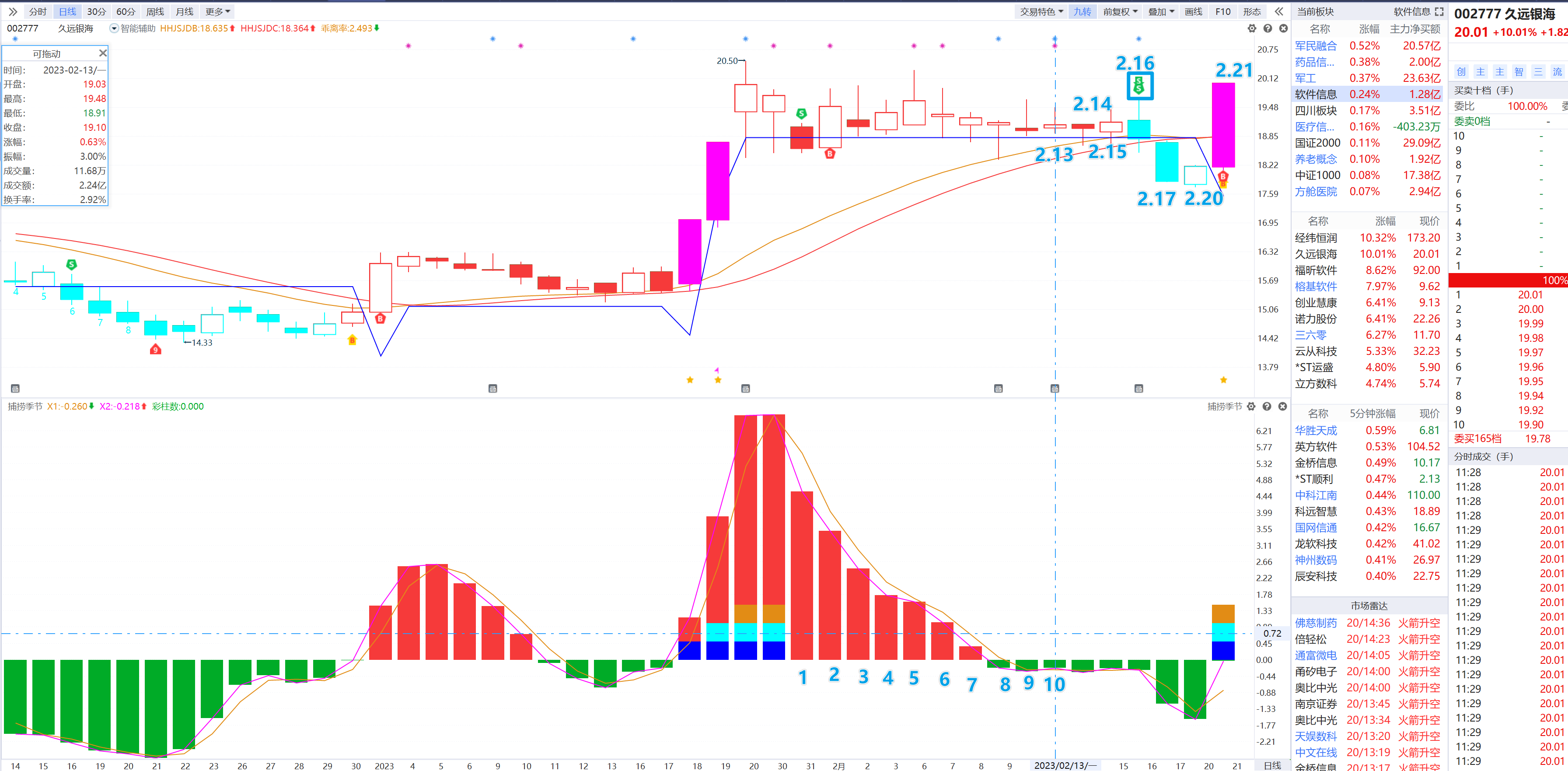The height and width of the screenshot is (771, 1568).
Task: Switch to the 月线 monthly tab
Action: [184, 11]
